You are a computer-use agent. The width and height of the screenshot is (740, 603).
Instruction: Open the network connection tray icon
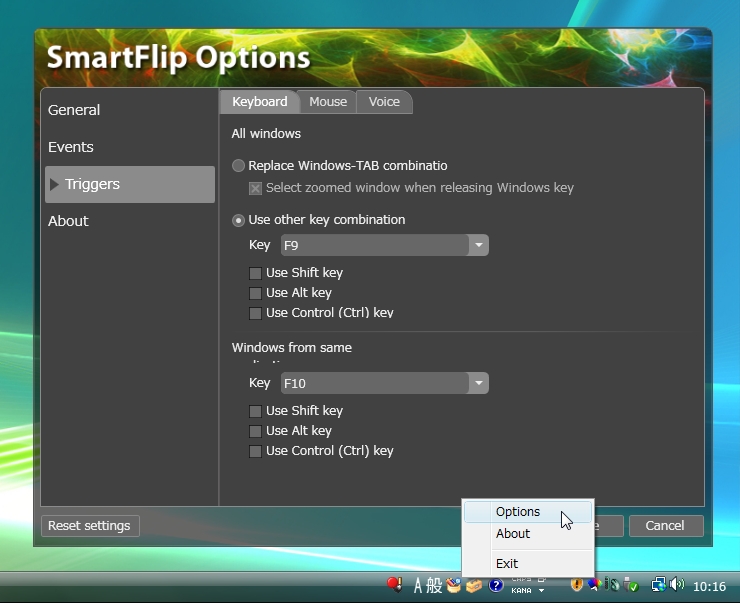point(658,585)
